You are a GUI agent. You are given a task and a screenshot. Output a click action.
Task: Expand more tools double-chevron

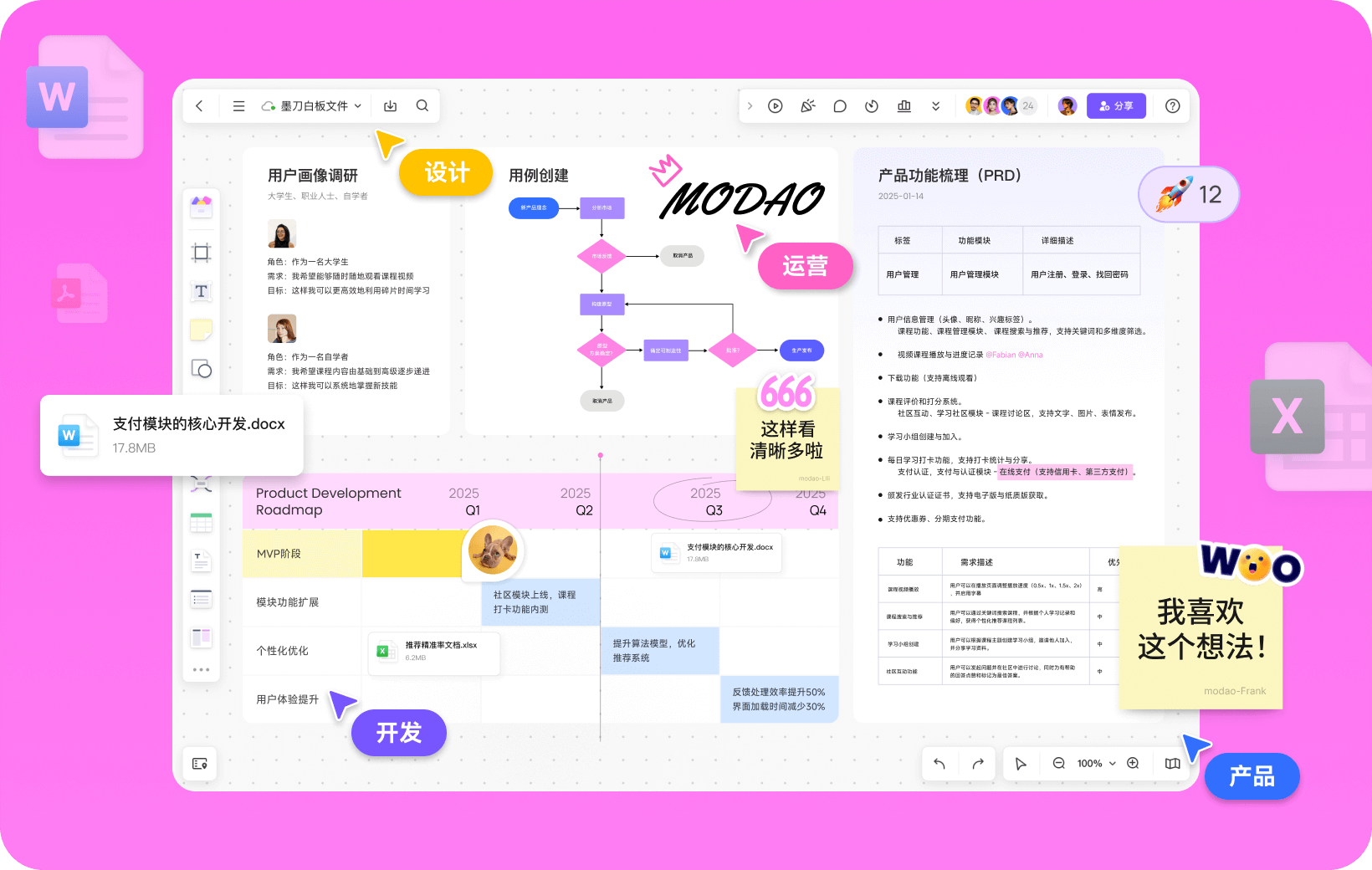click(x=936, y=106)
